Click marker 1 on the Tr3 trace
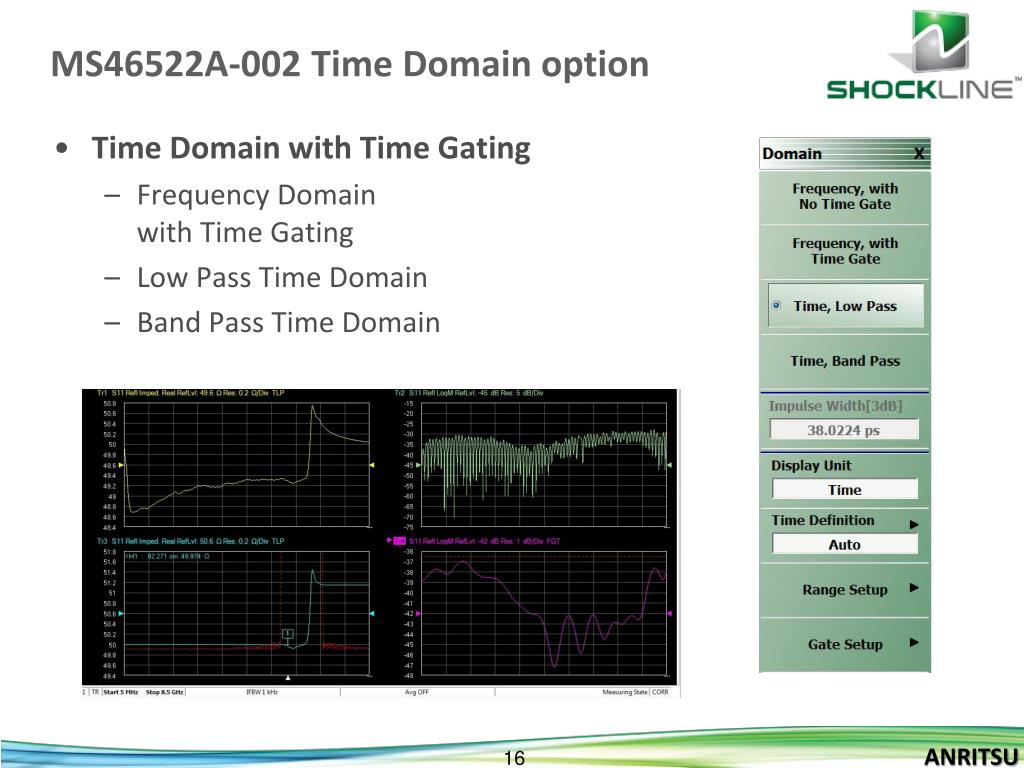 (x=287, y=633)
